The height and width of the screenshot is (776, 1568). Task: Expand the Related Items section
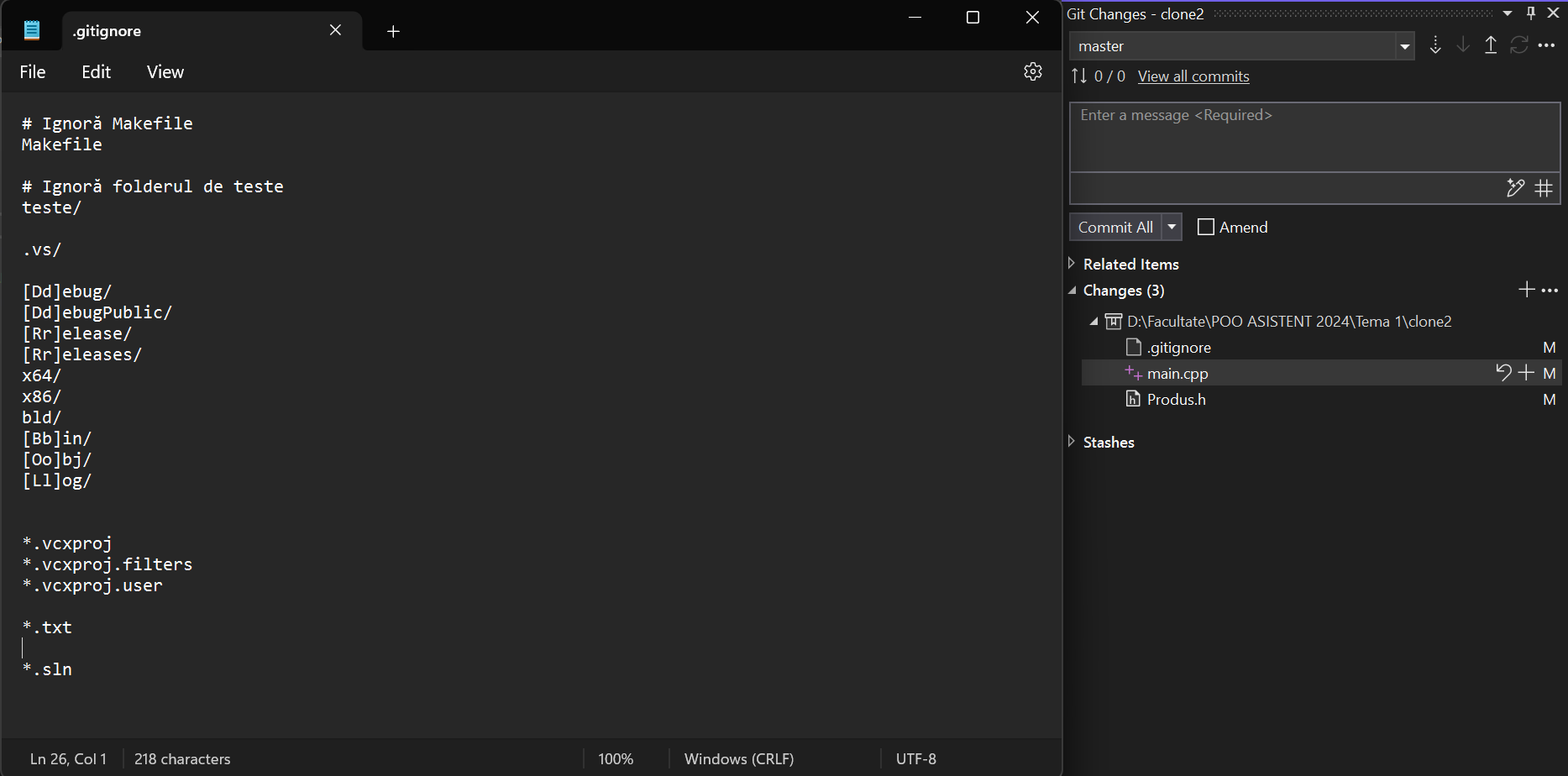click(1072, 263)
